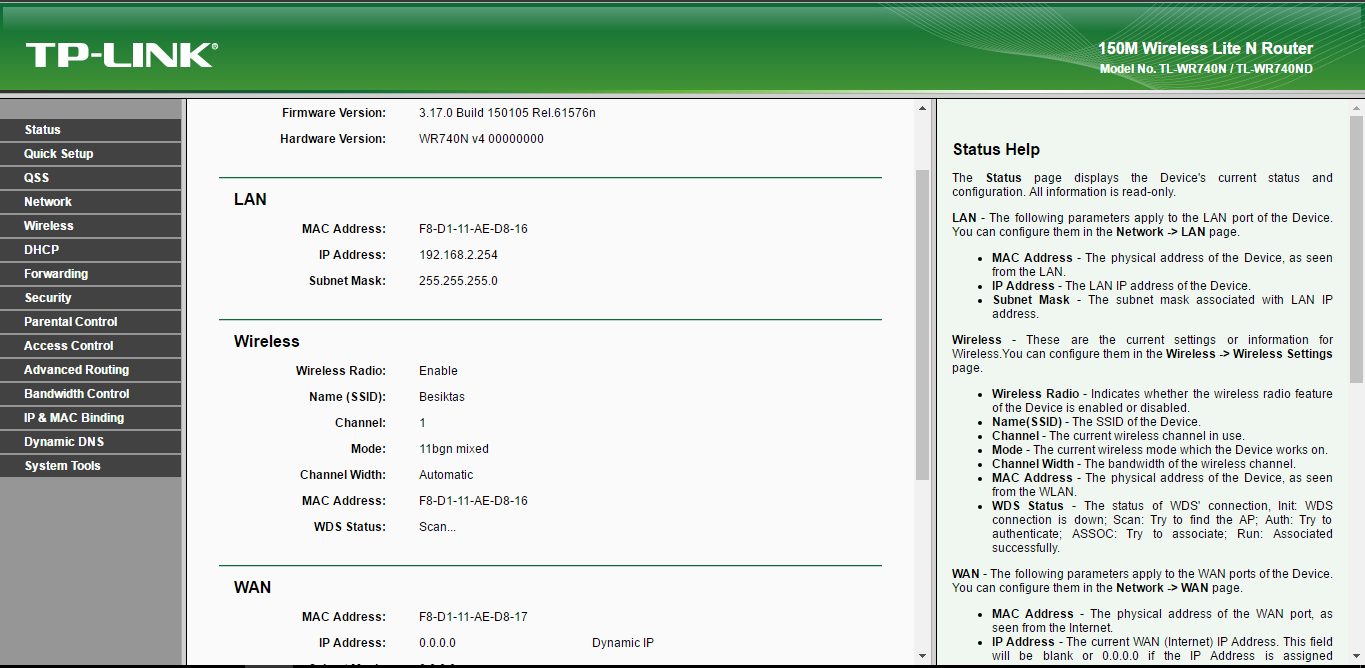
Task: Click subnet mask 255.255.255.0 value
Action: 458,281
